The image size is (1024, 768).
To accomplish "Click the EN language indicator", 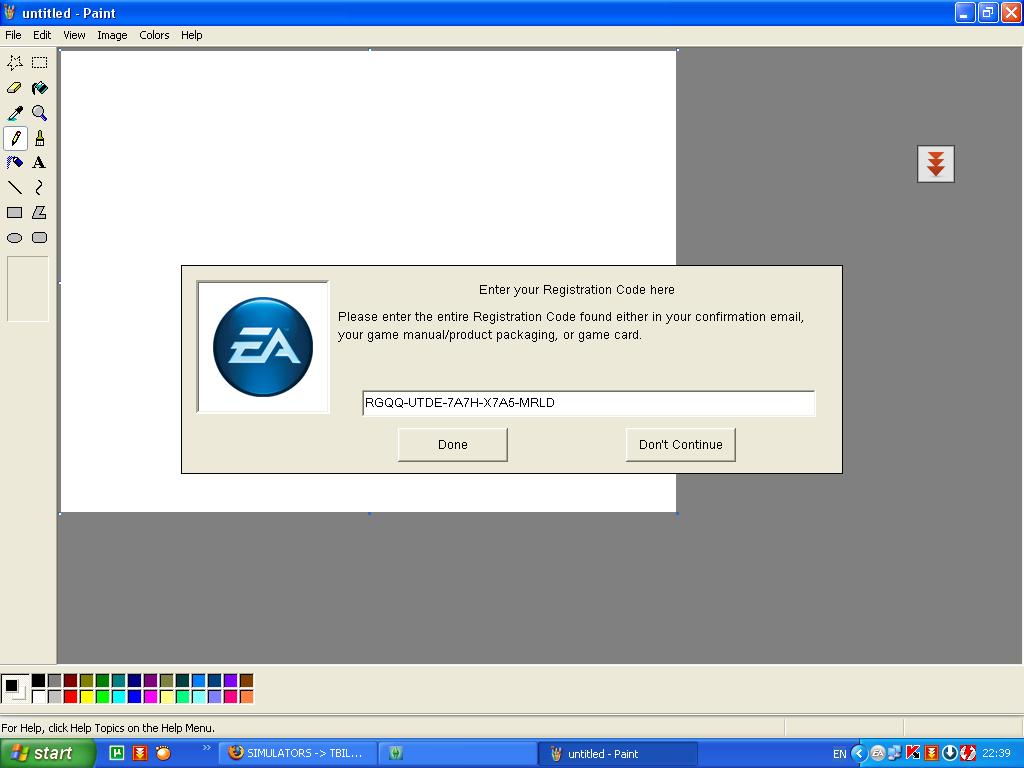I will click(839, 754).
